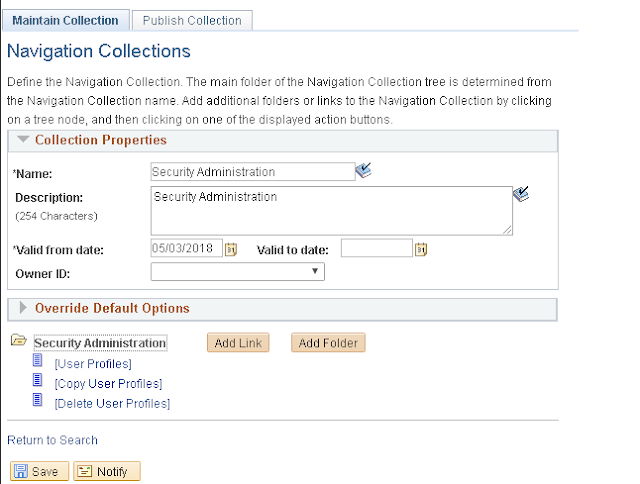
Task: Click document icon beside Copy User Profiles
Action: click(x=37, y=380)
